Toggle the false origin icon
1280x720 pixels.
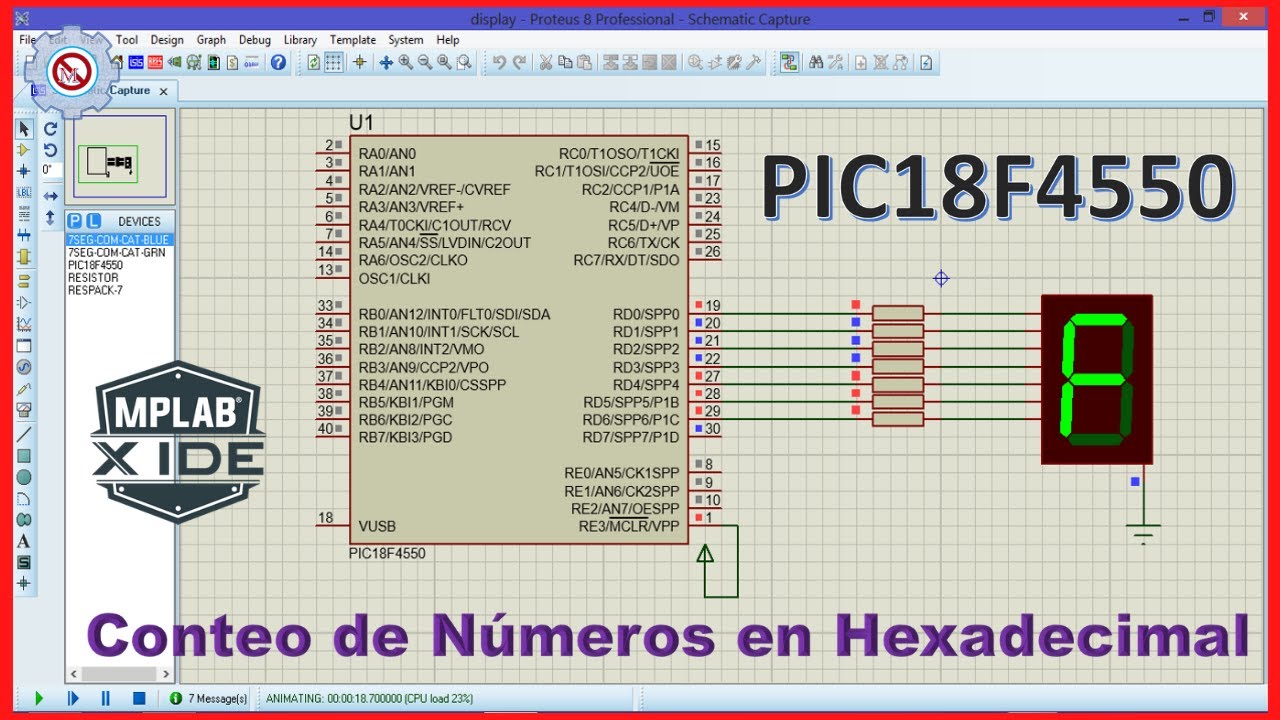pos(359,62)
